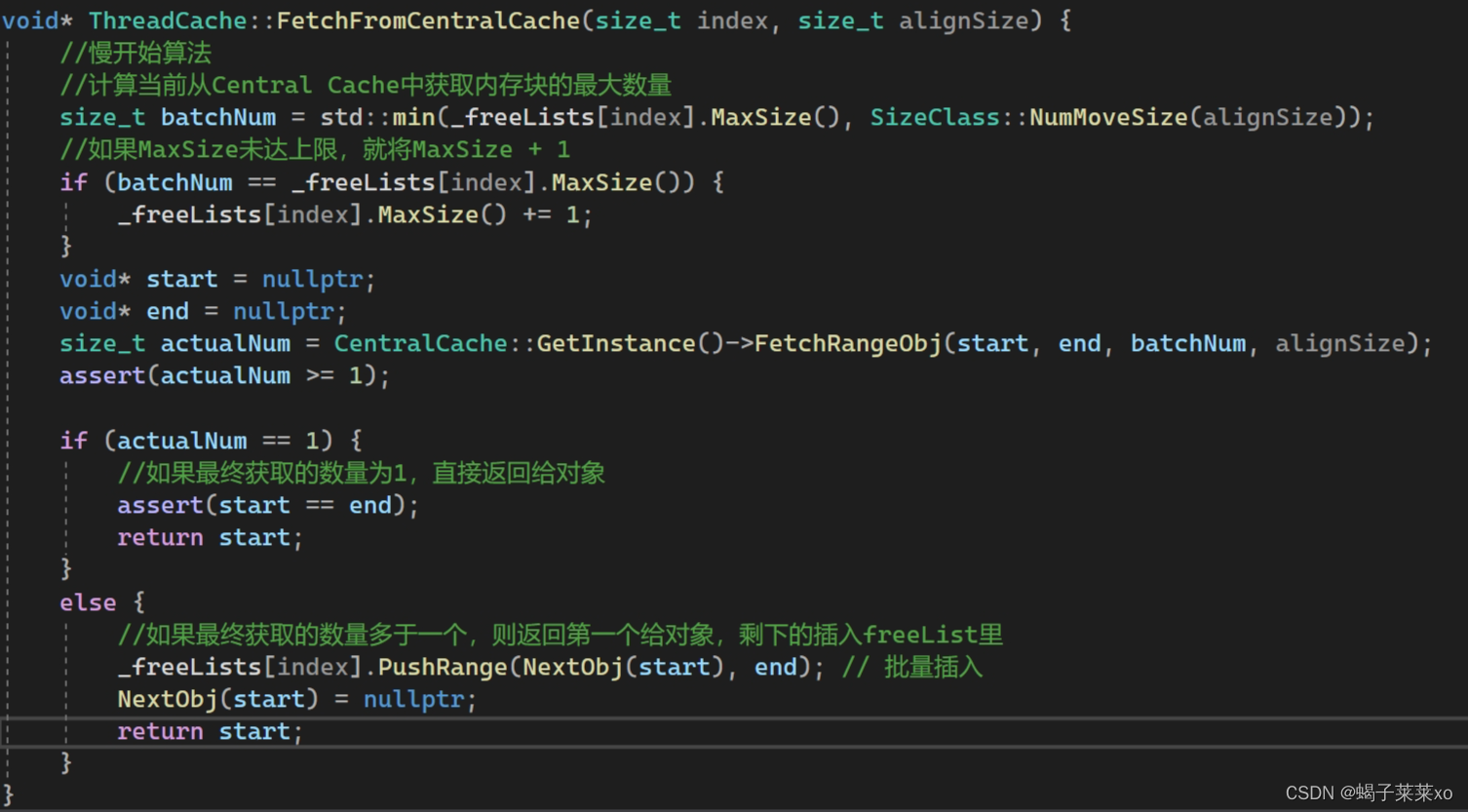Click the if (actualNum == 1) condition
This screenshot has width=1468, height=812.
point(210,440)
